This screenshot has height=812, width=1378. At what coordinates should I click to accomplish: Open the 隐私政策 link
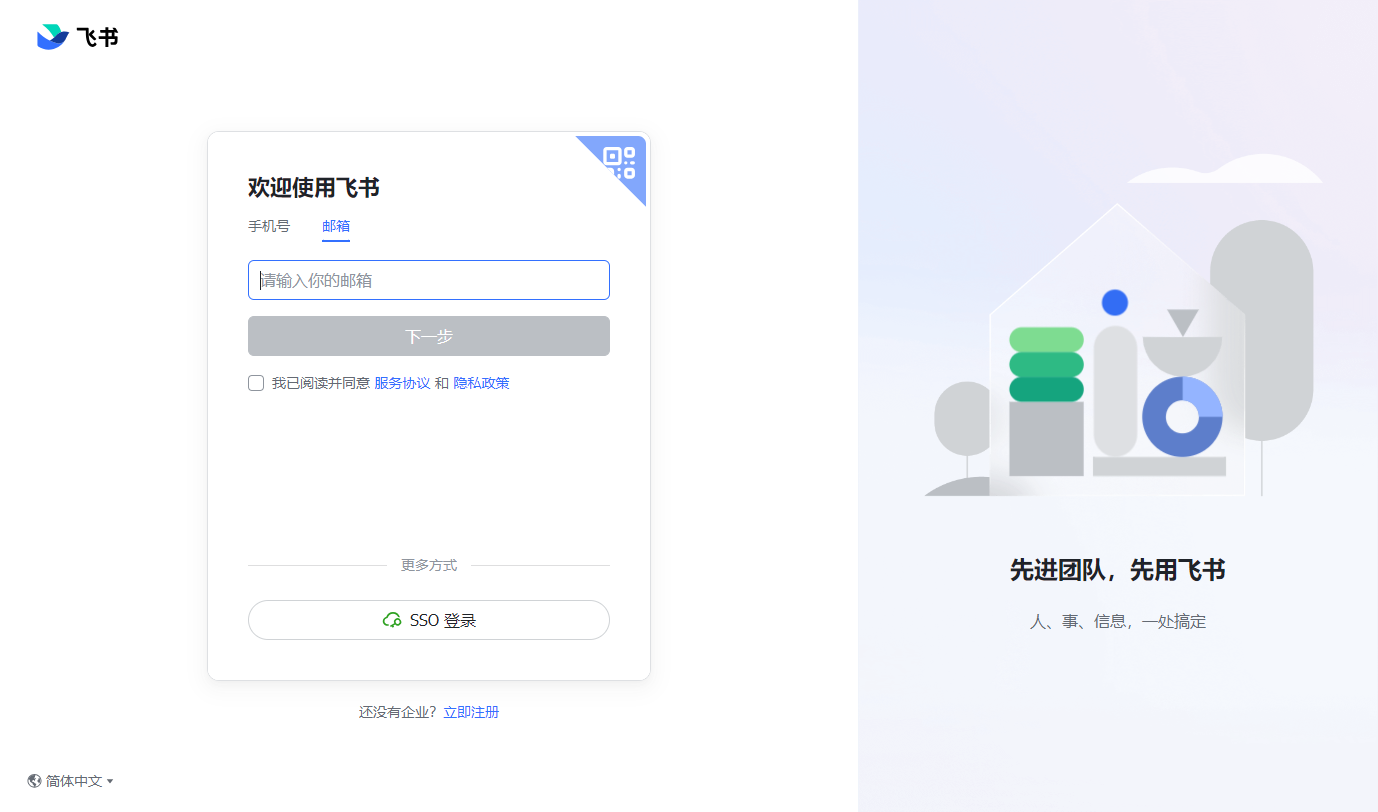(x=481, y=383)
